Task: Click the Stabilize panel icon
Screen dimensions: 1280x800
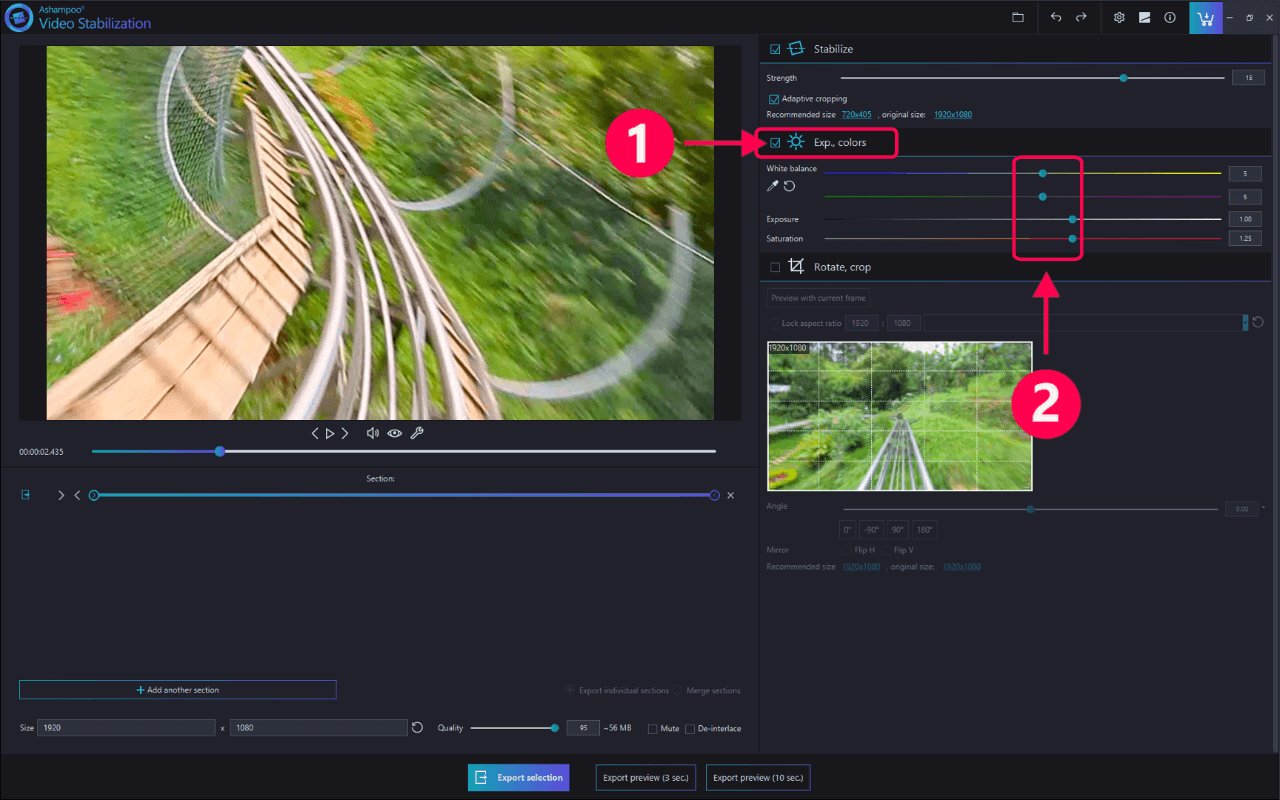Action: point(796,48)
